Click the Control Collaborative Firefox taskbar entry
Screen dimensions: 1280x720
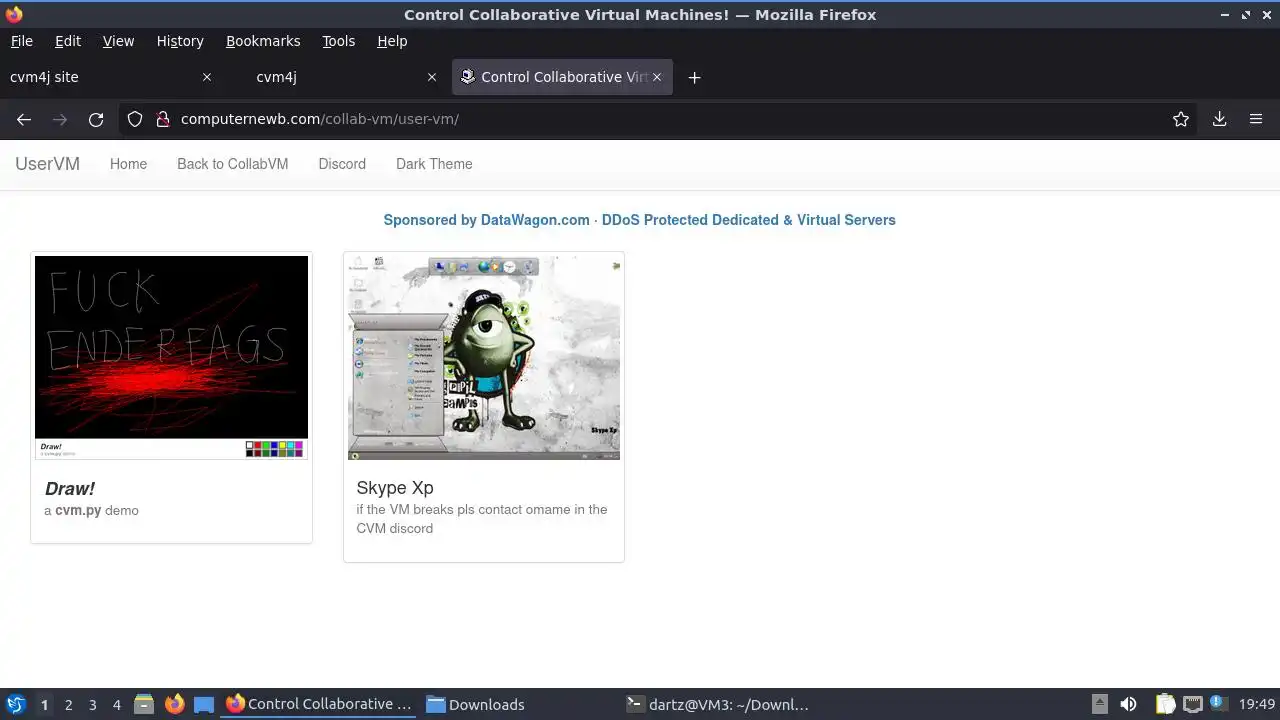point(319,704)
